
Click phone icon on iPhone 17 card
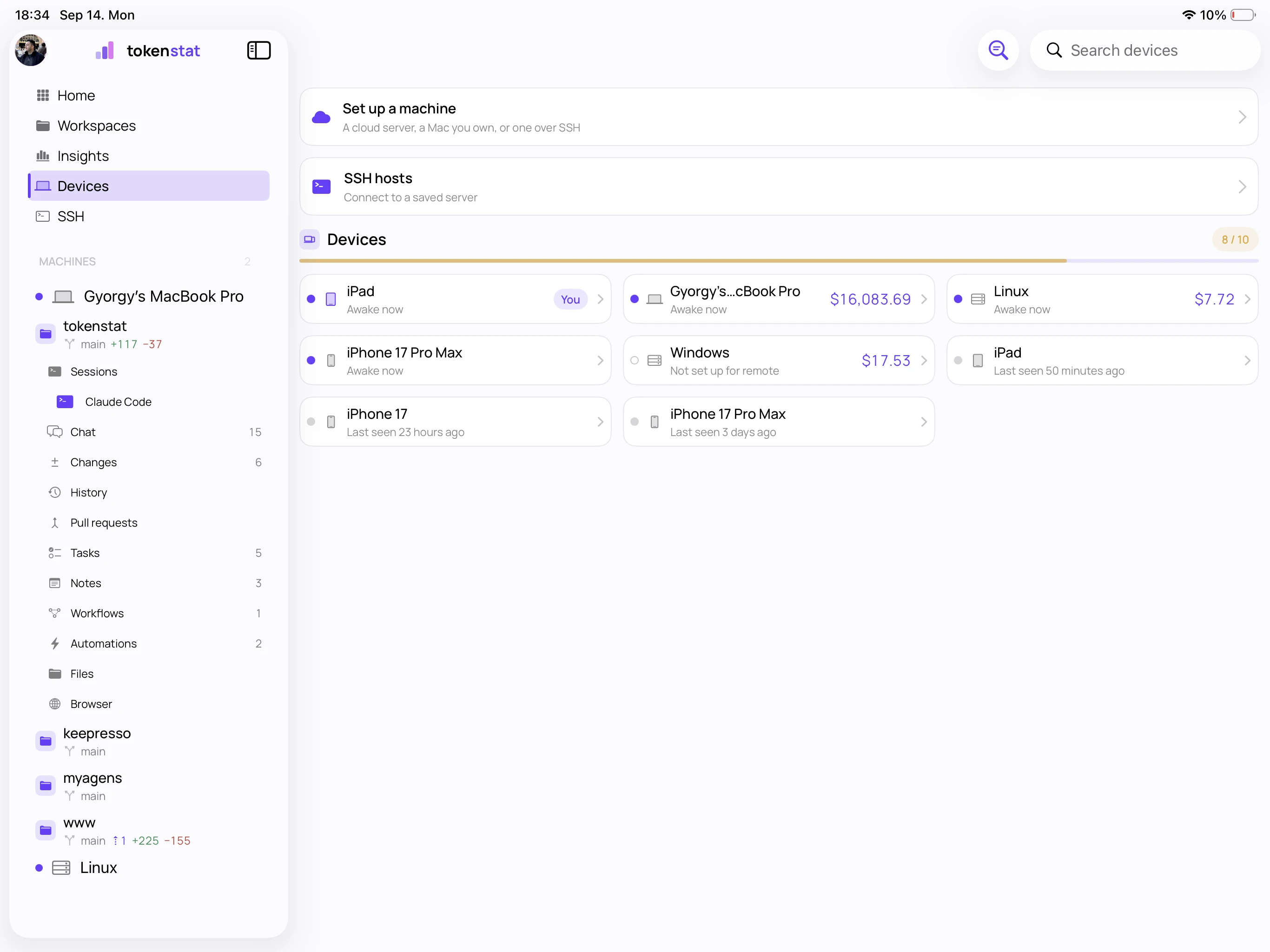click(x=331, y=422)
